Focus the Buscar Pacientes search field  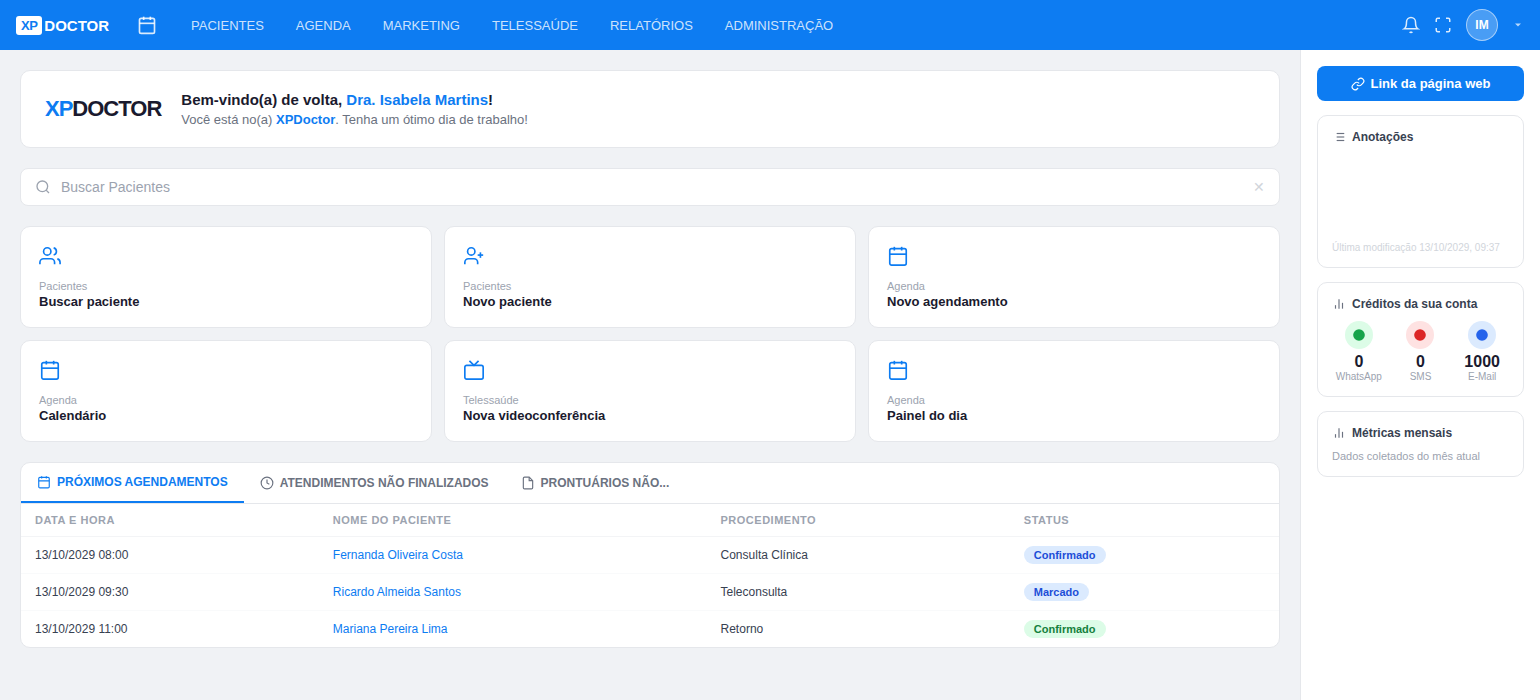pos(650,187)
